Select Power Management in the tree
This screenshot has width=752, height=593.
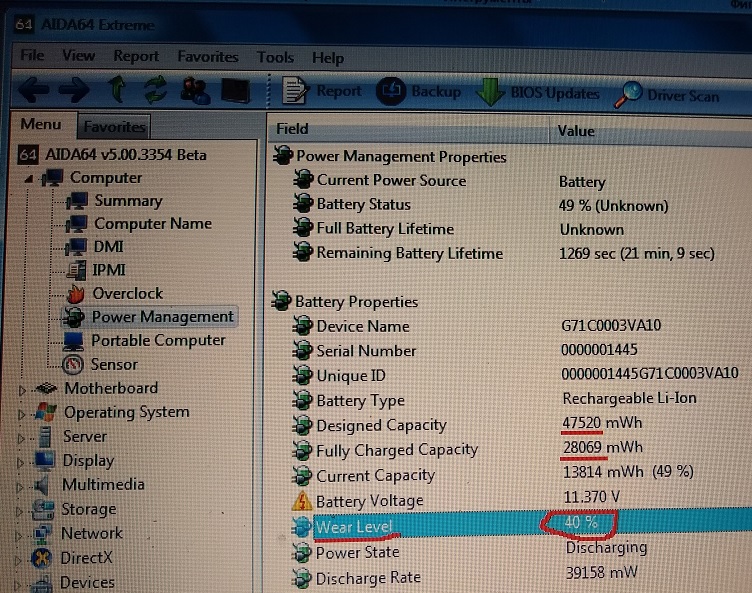(x=149, y=317)
